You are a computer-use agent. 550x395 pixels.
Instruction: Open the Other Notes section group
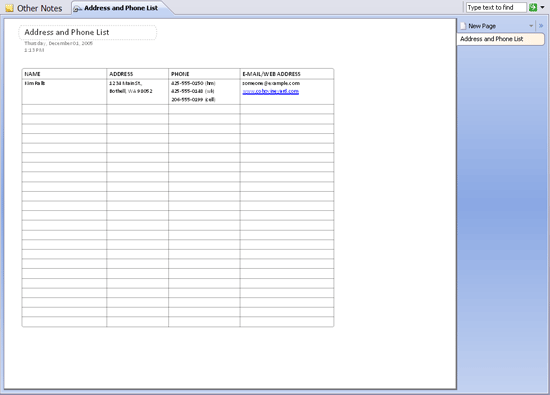point(34,8)
